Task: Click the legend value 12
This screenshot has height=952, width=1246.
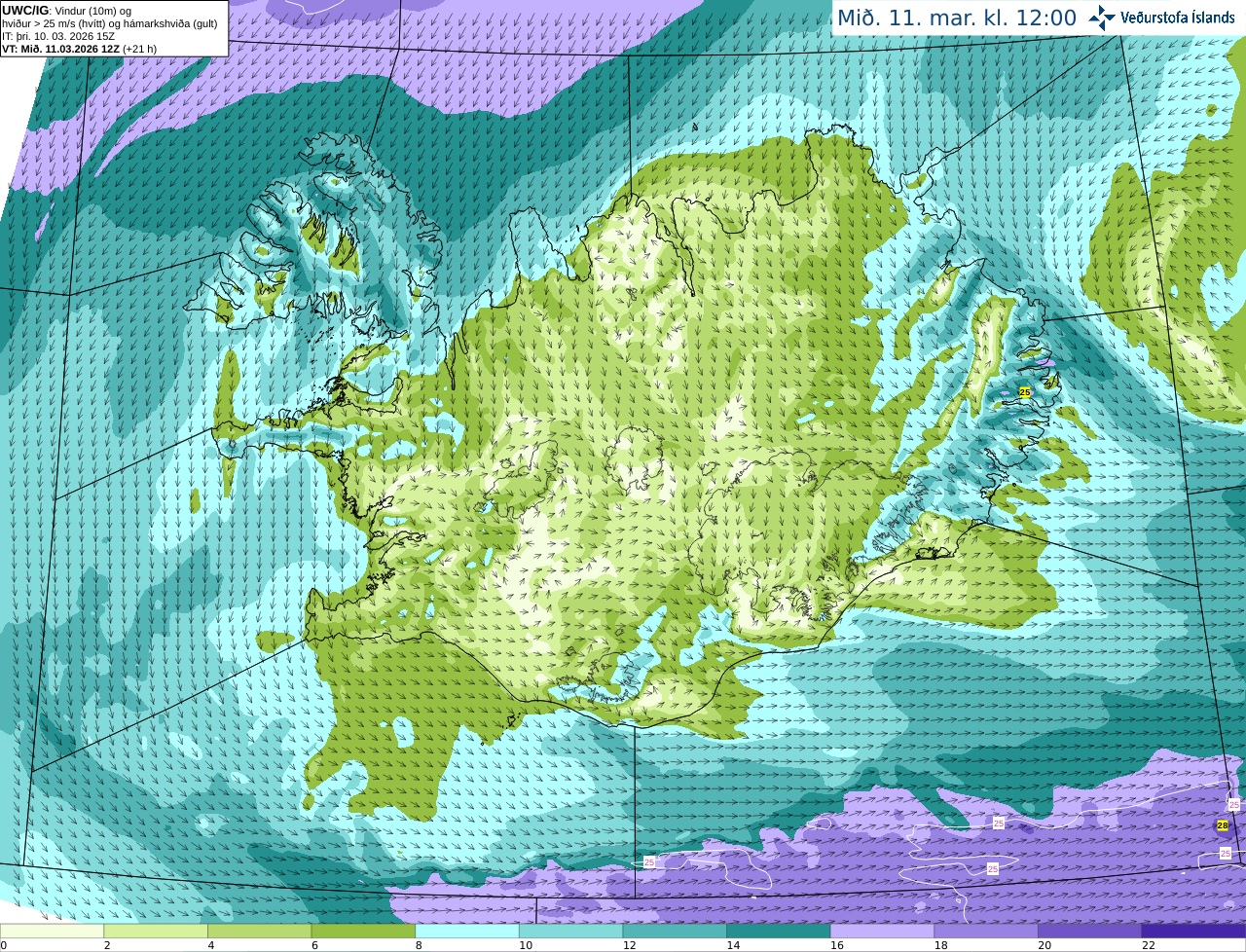Action: [629, 945]
